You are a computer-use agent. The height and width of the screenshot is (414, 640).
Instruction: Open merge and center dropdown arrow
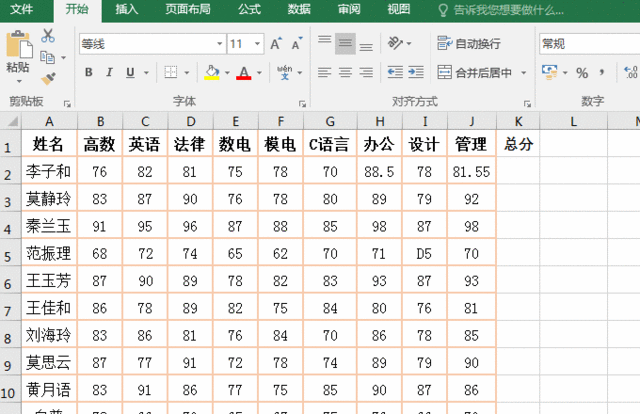coord(524,73)
